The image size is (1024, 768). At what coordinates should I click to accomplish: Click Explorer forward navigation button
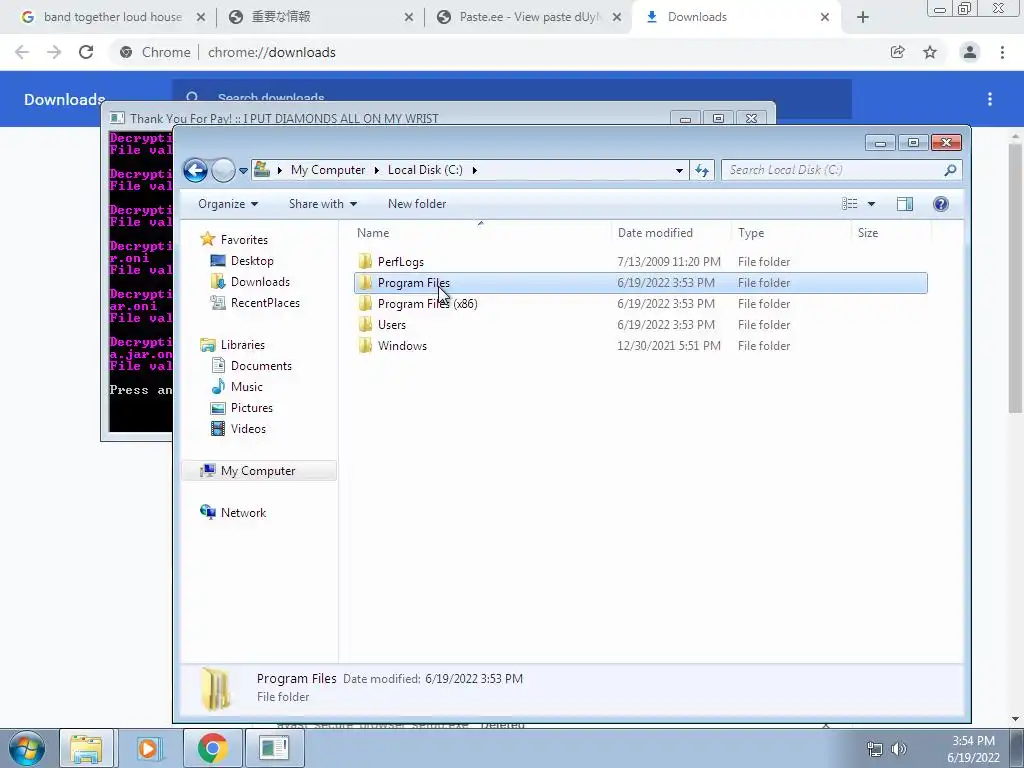(x=223, y=170)
